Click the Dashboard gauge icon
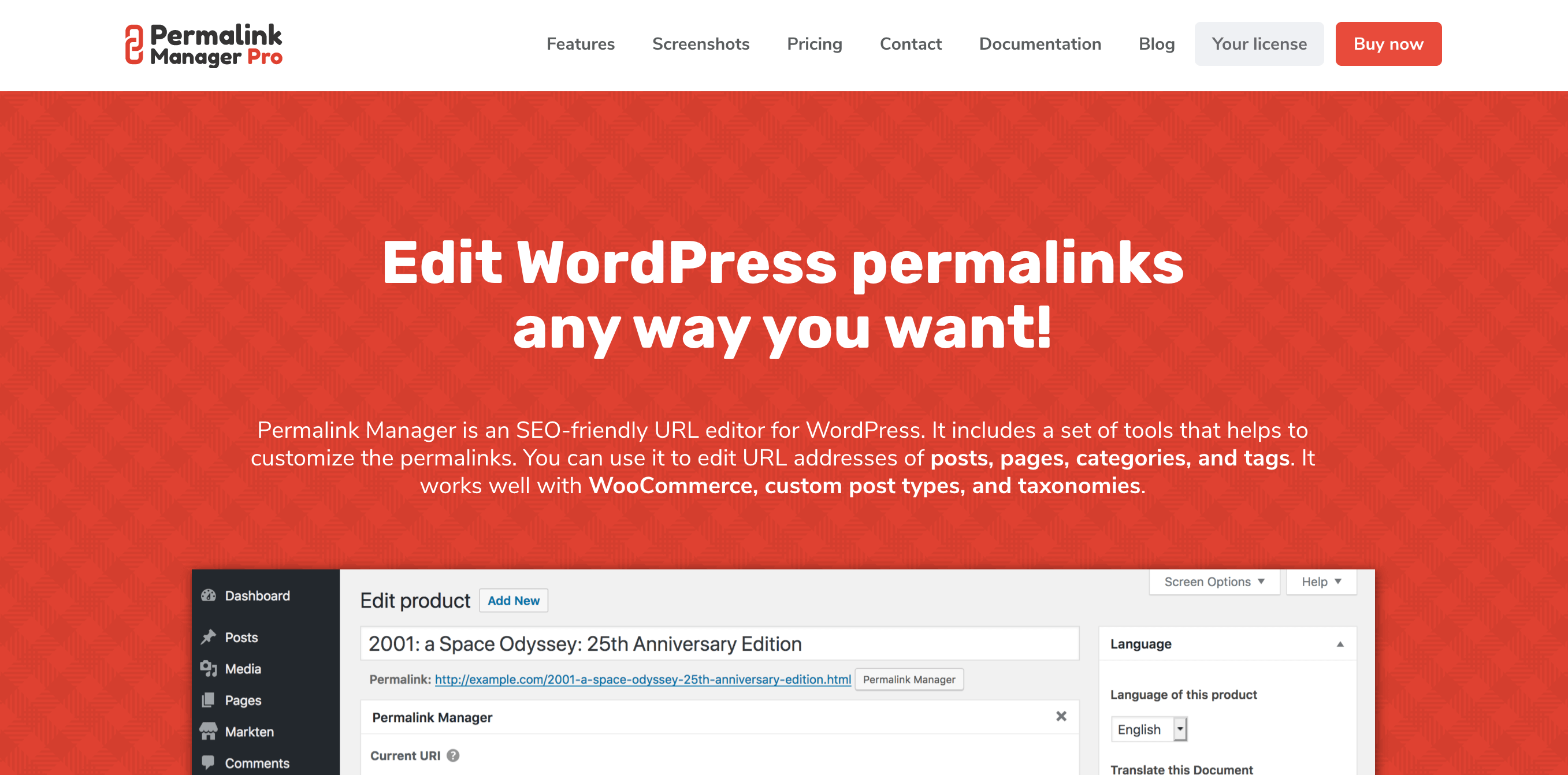 (x=209, y=595)
